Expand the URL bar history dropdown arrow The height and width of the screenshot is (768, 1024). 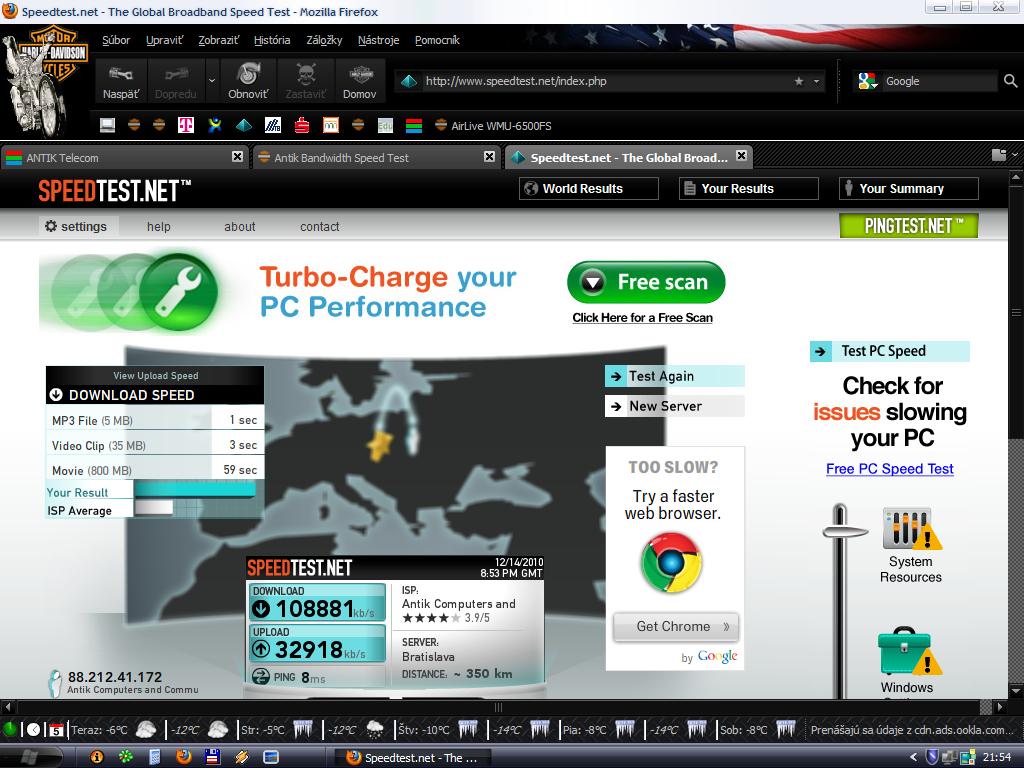coord(816,81)
